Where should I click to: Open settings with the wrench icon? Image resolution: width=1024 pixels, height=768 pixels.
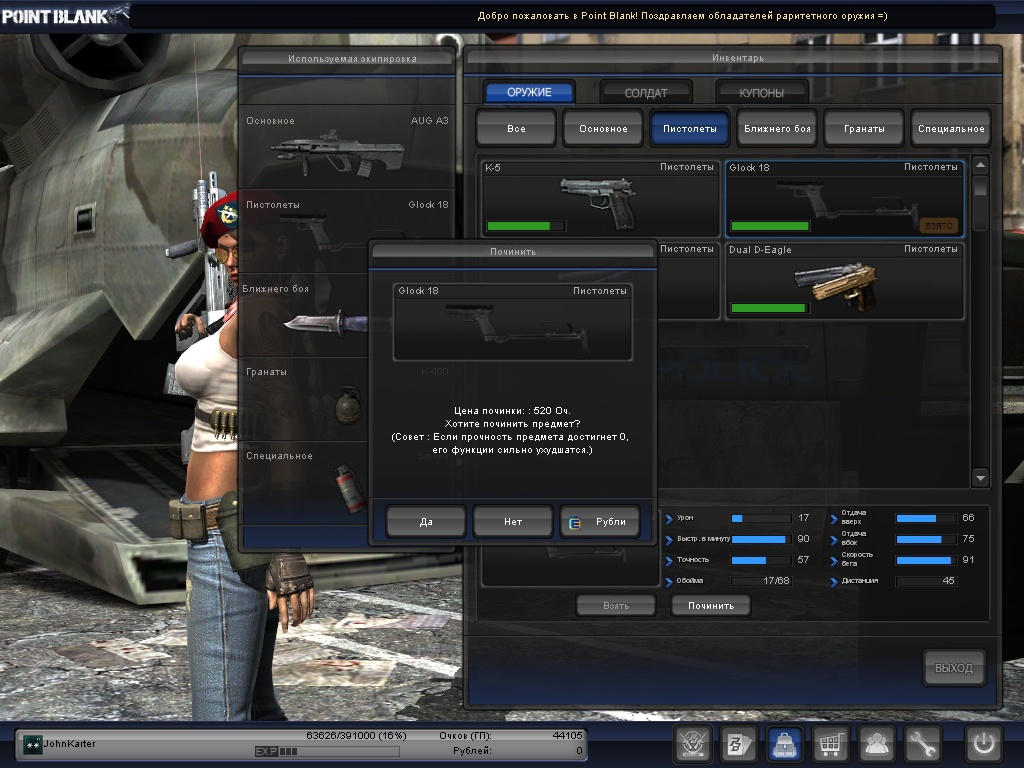[x=923, y=743]
